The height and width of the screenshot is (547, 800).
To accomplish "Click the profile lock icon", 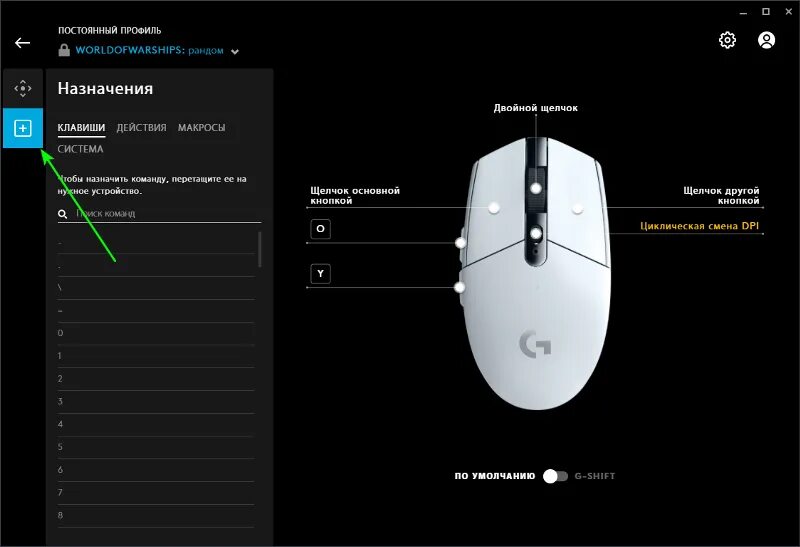I will [x=64, y=50].
